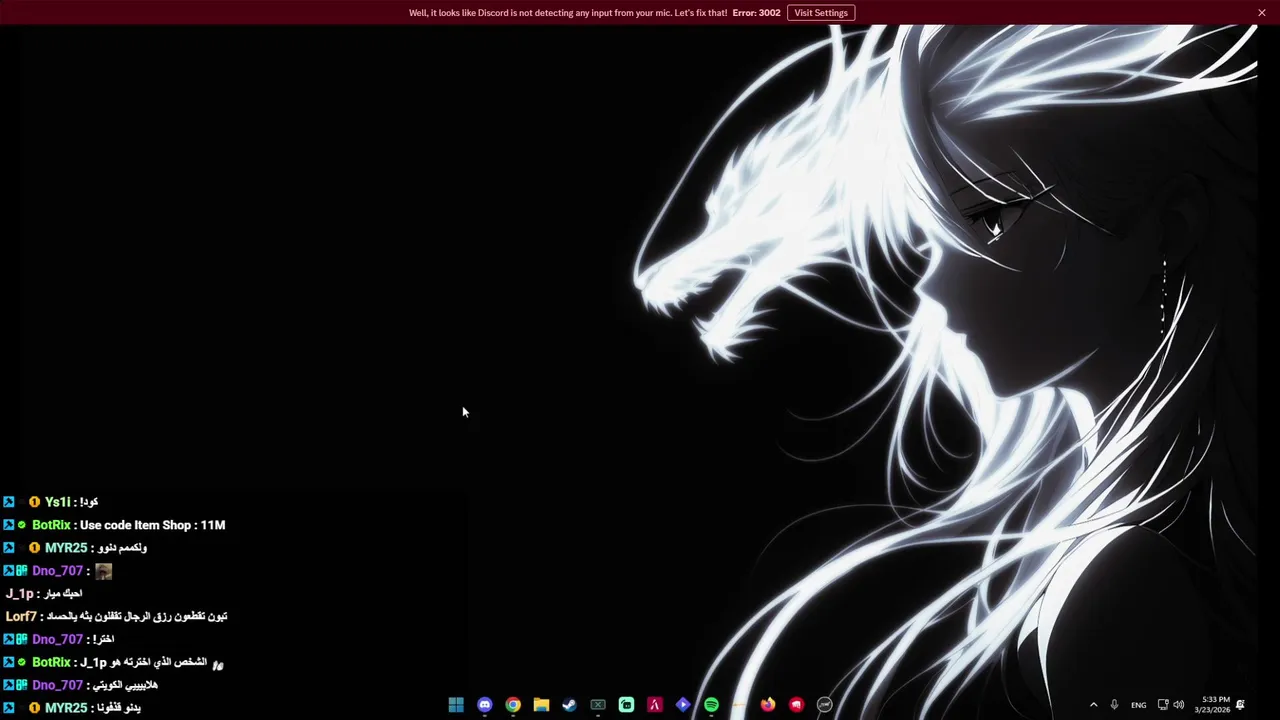Open Streamlabs mint-green taskbar icon
The height and width of the screenshot is (720, 1280).
(626, 705)
